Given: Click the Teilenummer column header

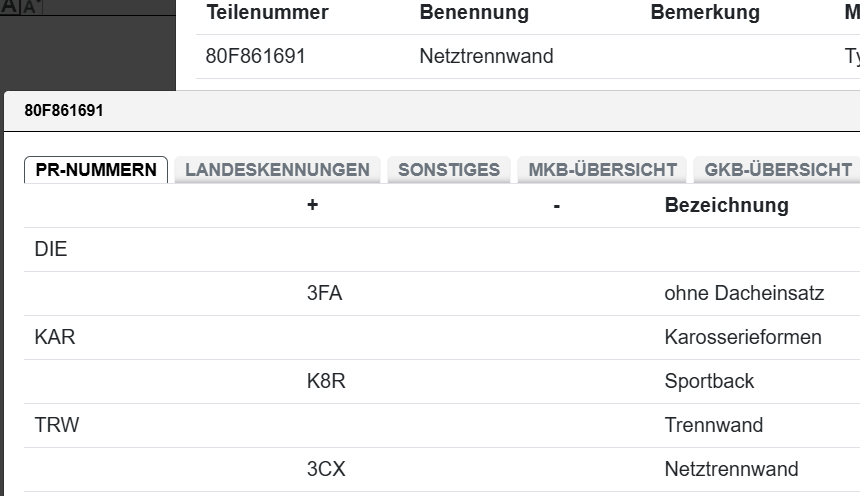Looking at the screenshot, I should coord(267,13).
